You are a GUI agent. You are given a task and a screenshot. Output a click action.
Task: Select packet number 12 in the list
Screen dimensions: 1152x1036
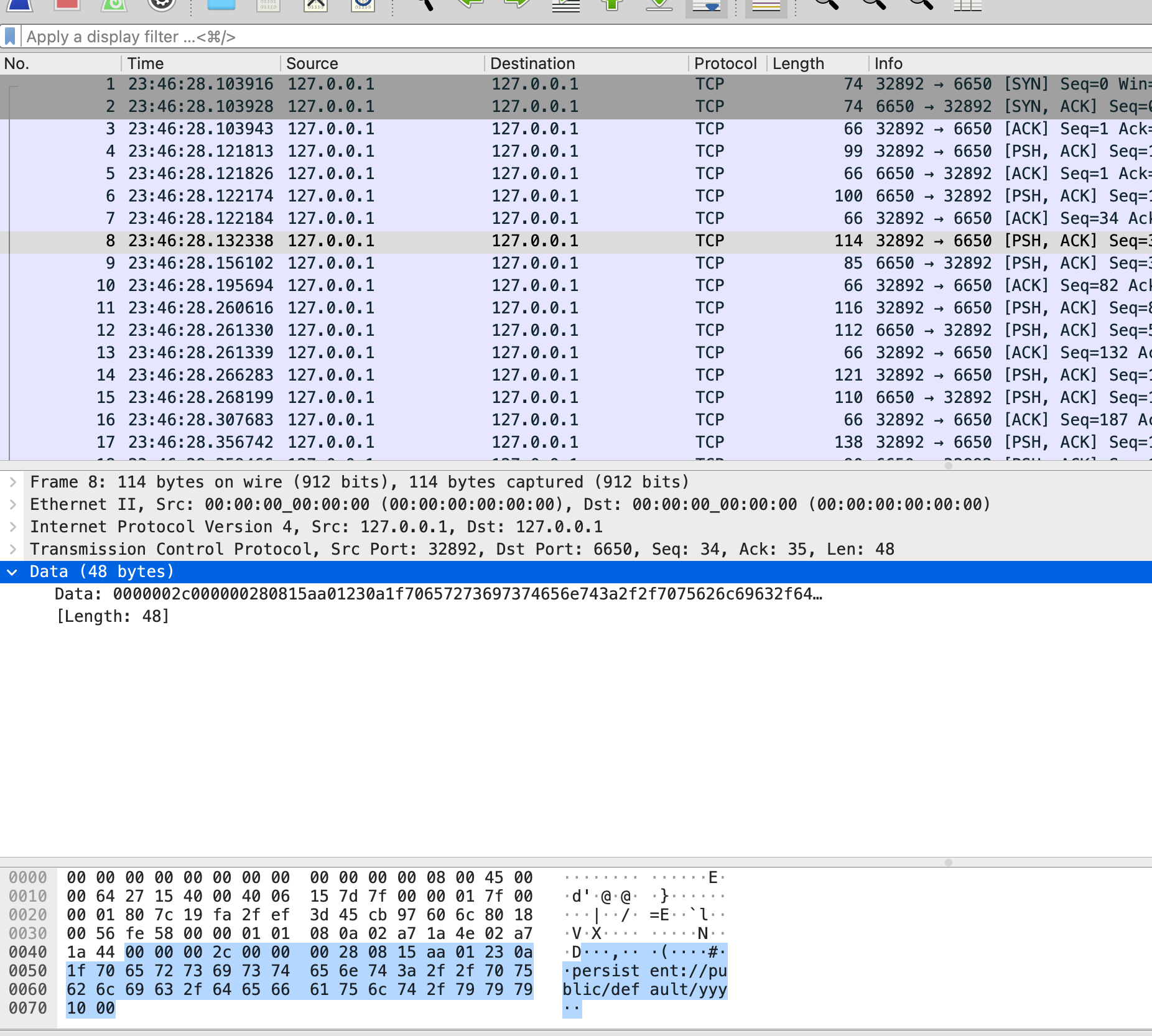(x=373, y=330)
